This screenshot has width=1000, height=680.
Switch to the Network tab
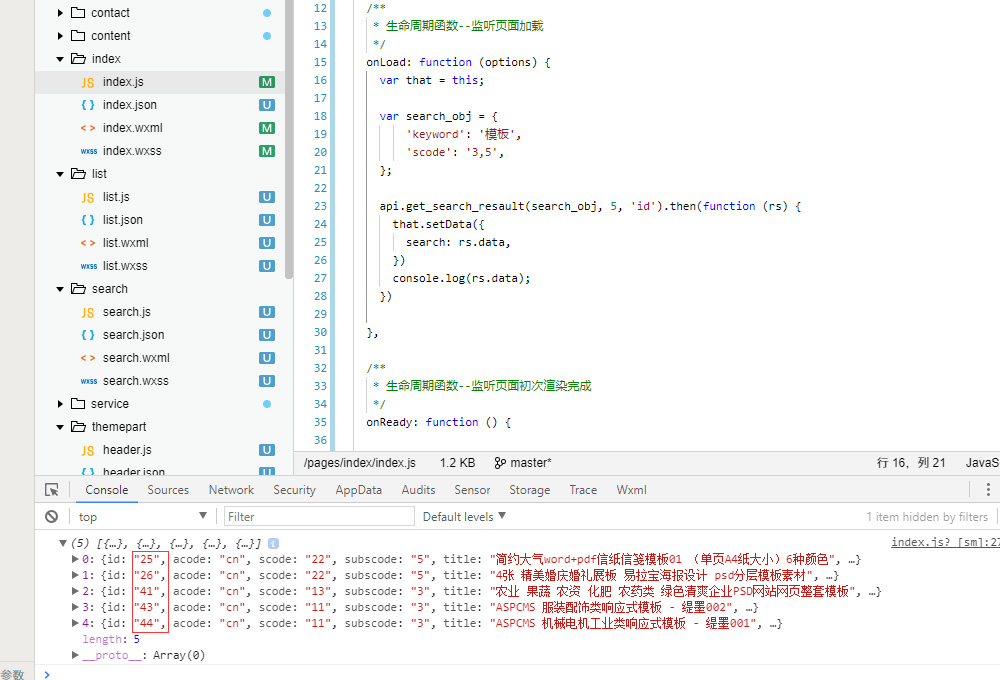[231, 490]
